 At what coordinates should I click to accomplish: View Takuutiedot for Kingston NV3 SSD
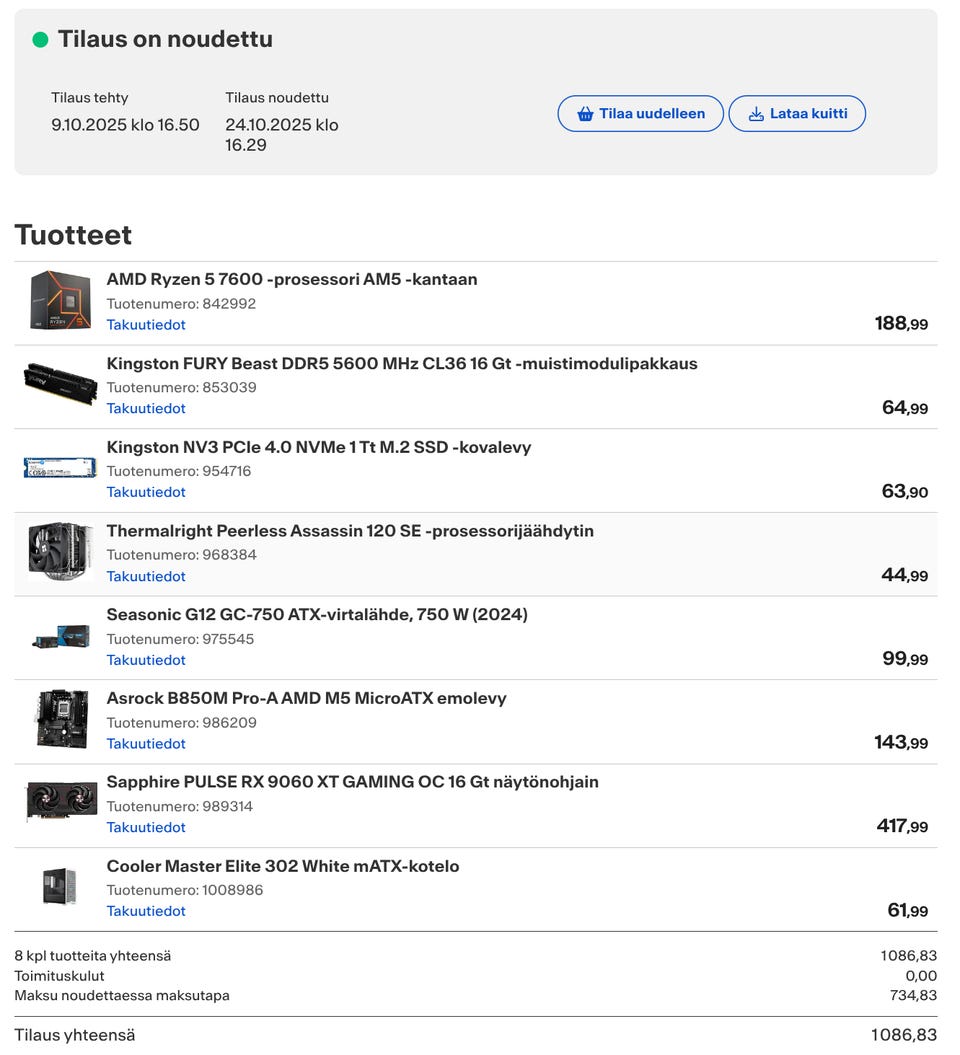tap(146, 492)
